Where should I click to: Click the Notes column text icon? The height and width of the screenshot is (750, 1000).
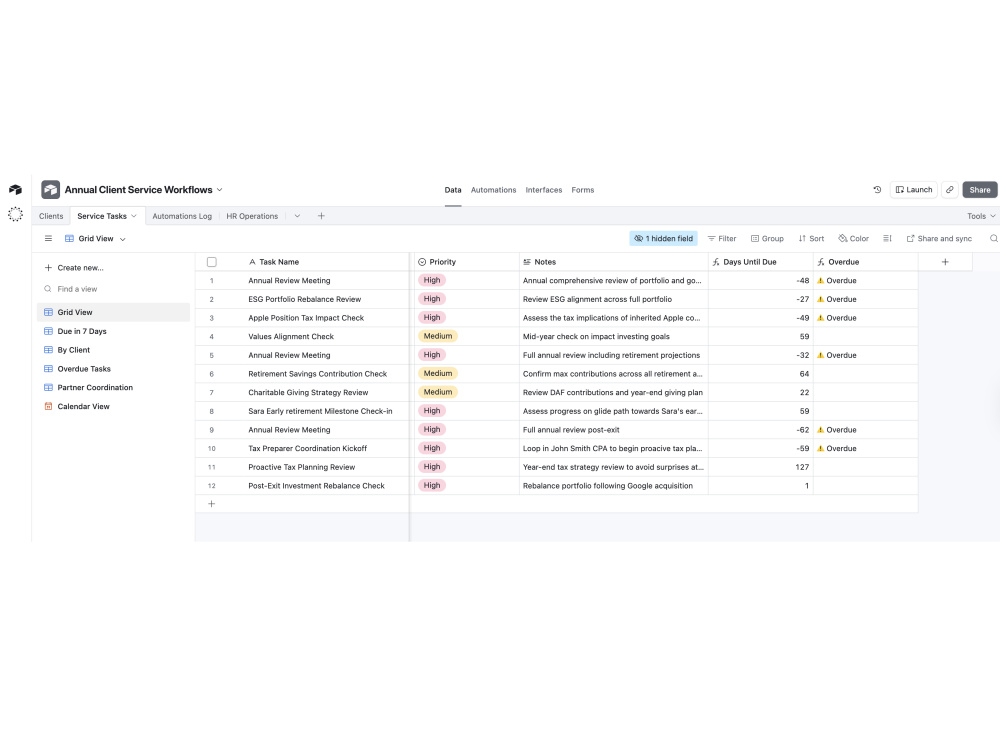click(527, 262)
